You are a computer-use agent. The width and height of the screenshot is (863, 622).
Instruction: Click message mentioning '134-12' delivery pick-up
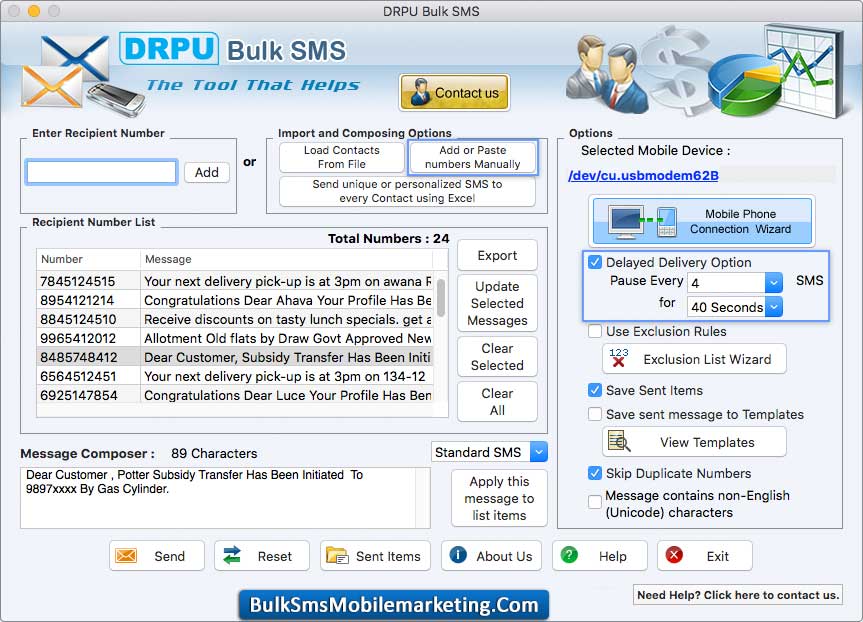[285, 377]
